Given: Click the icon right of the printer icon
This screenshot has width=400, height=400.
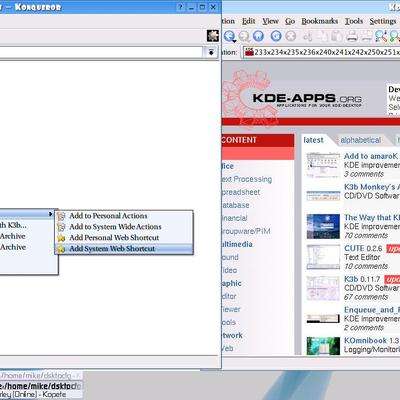Looking at the screenshot, I should [366, 36].
